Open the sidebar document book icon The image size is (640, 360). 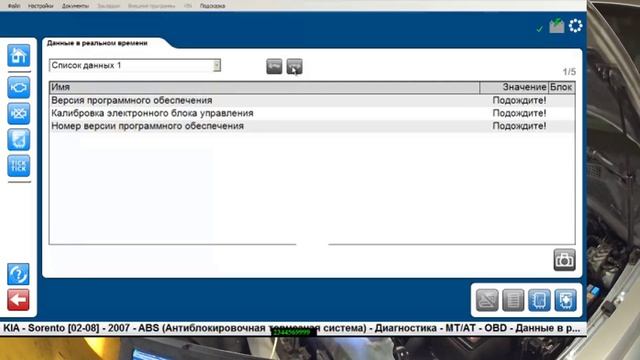pyautogui.click(x=19, y=140)
